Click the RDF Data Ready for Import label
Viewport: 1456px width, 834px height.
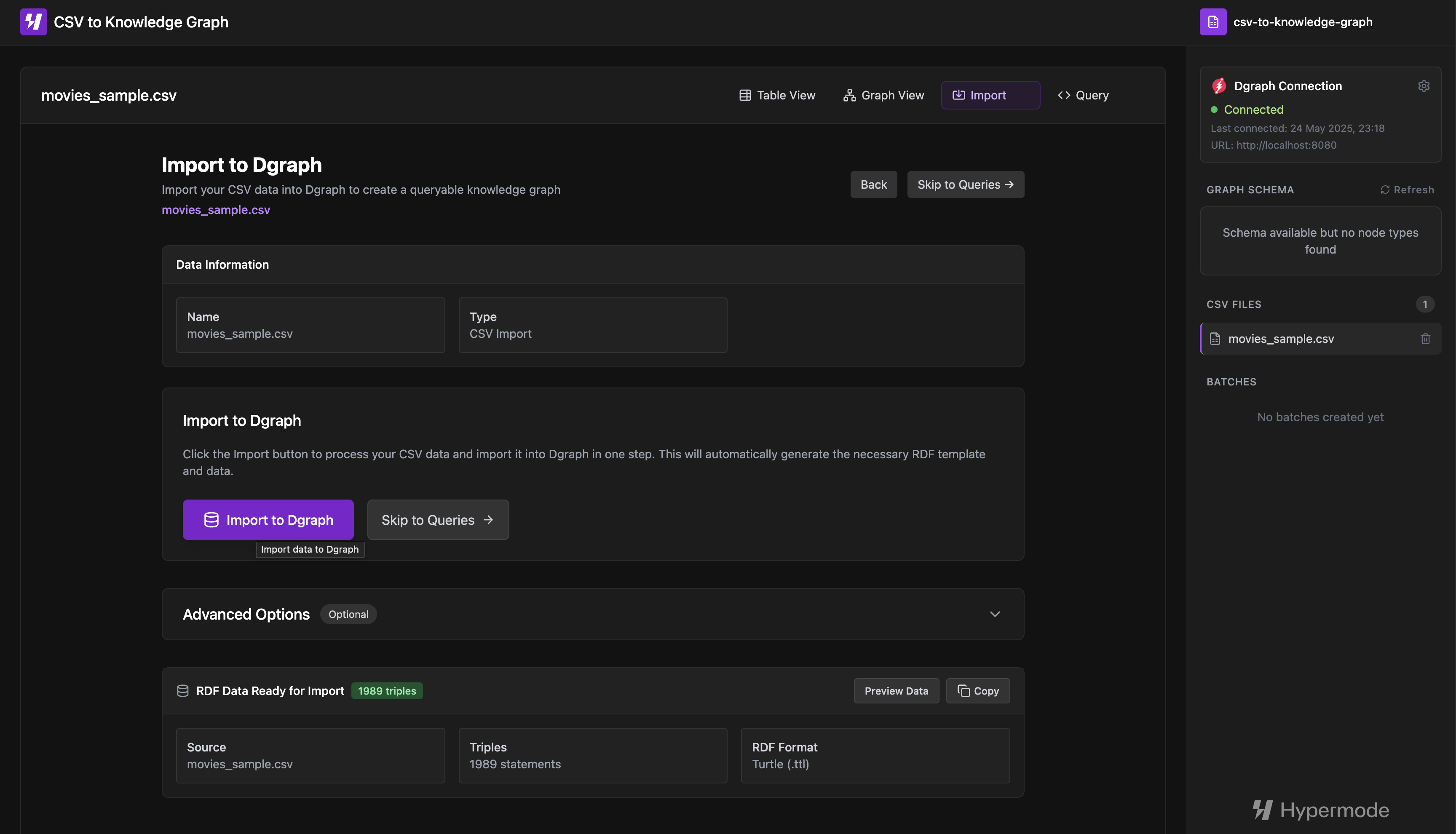tap(270, 691)
